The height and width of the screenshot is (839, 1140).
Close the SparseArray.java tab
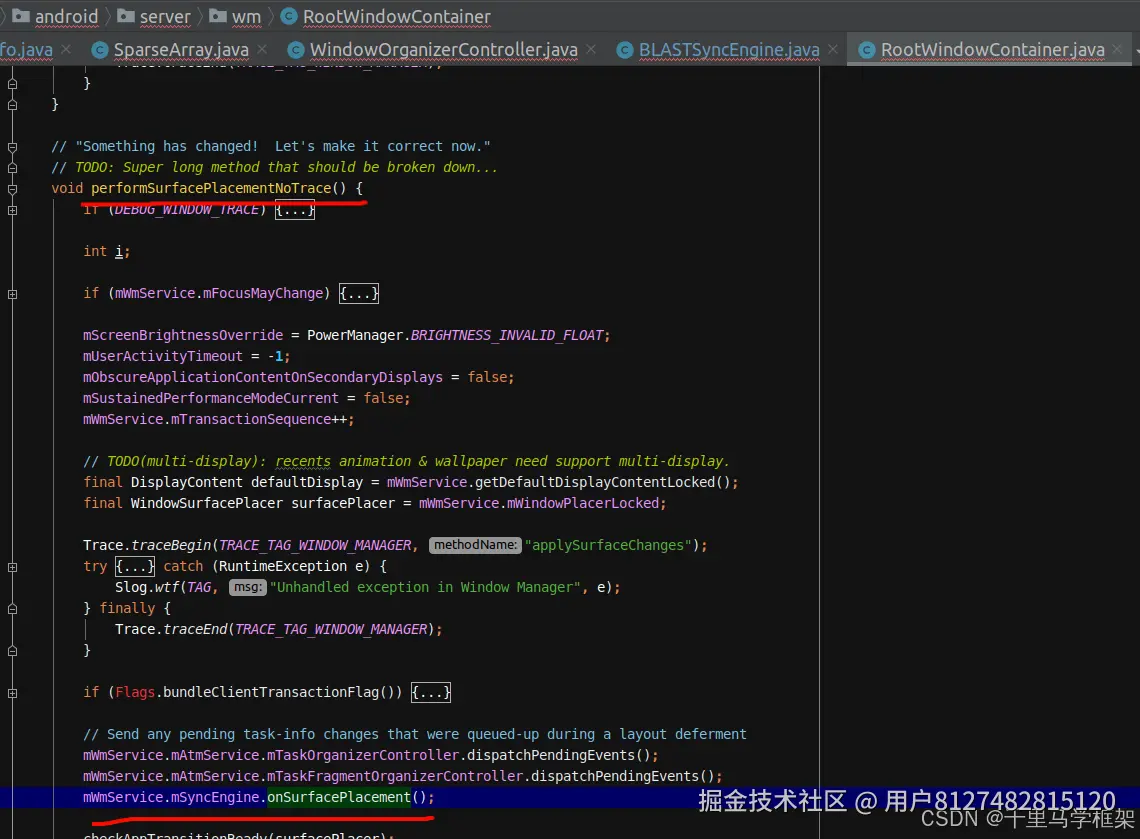[262, 49]
